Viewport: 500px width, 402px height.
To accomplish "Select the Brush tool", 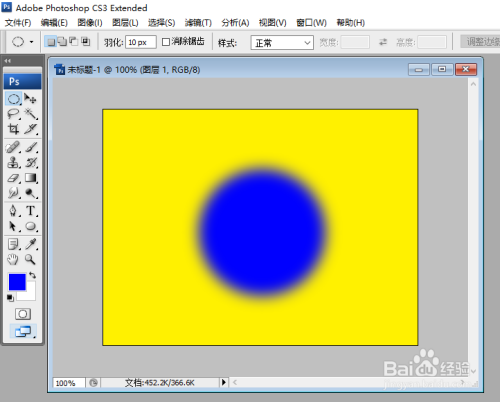I will coord(31,147).
